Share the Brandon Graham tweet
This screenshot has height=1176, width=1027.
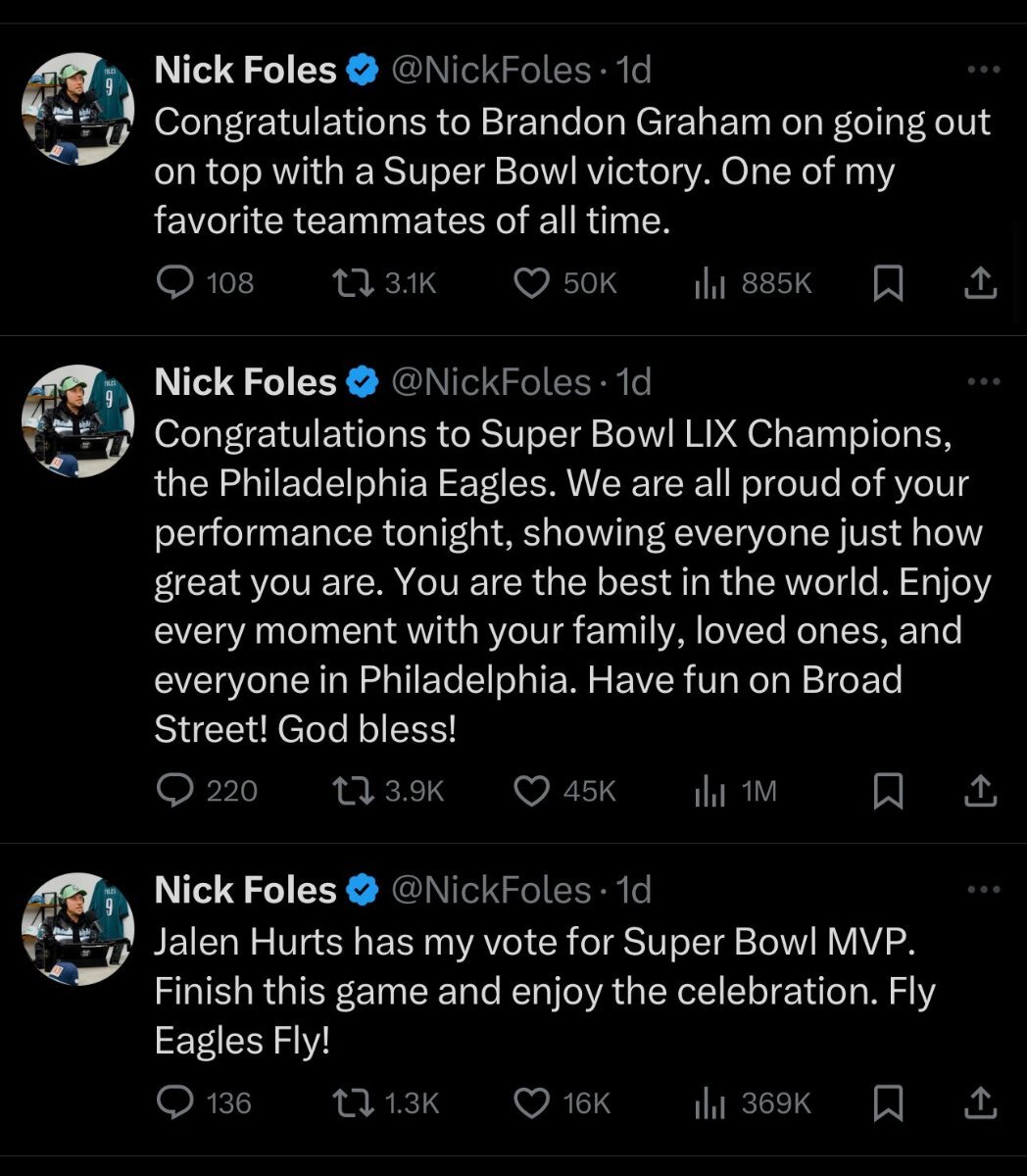tap(980, 283)
